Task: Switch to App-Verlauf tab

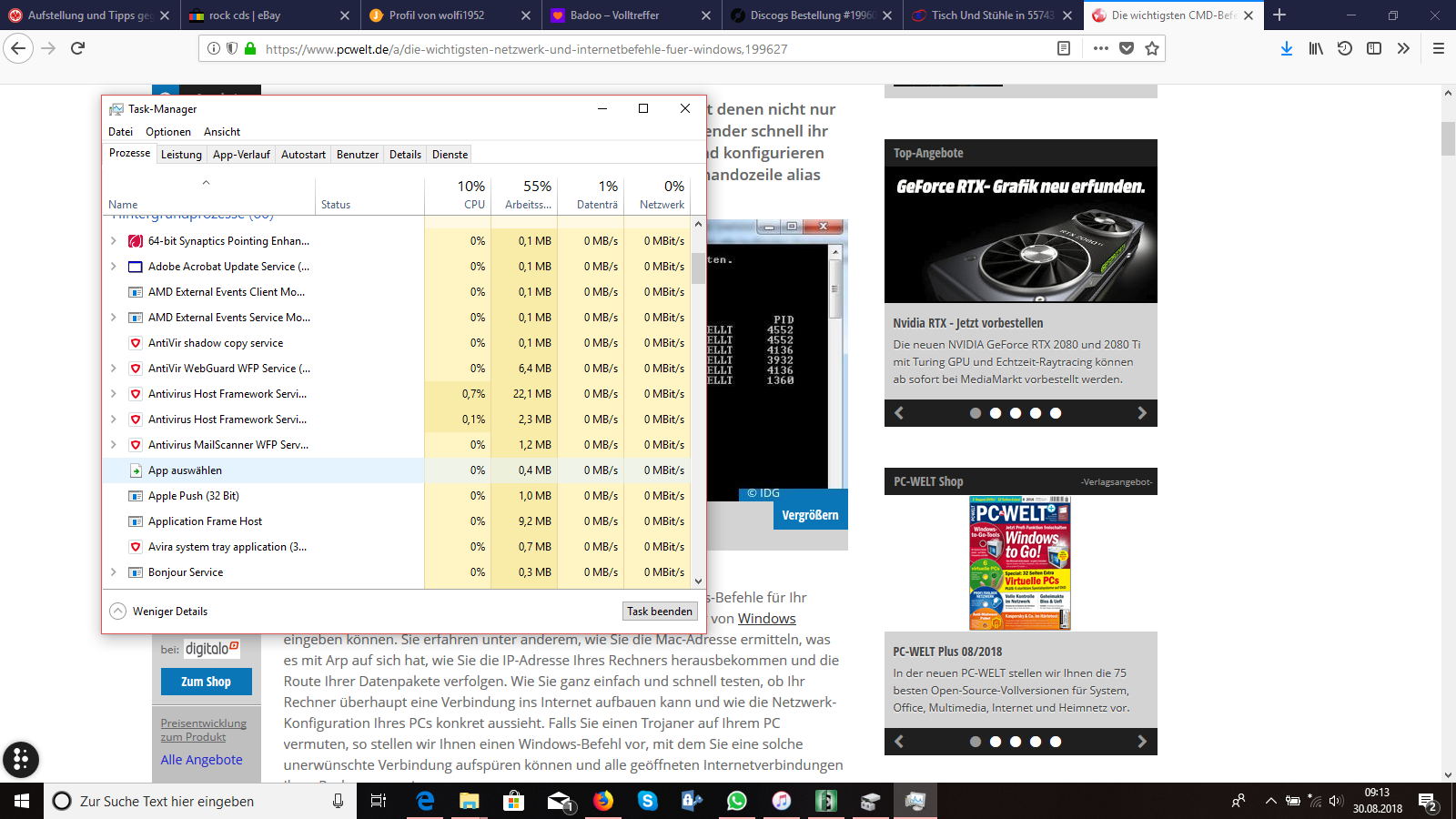Action: click(241, 155)
